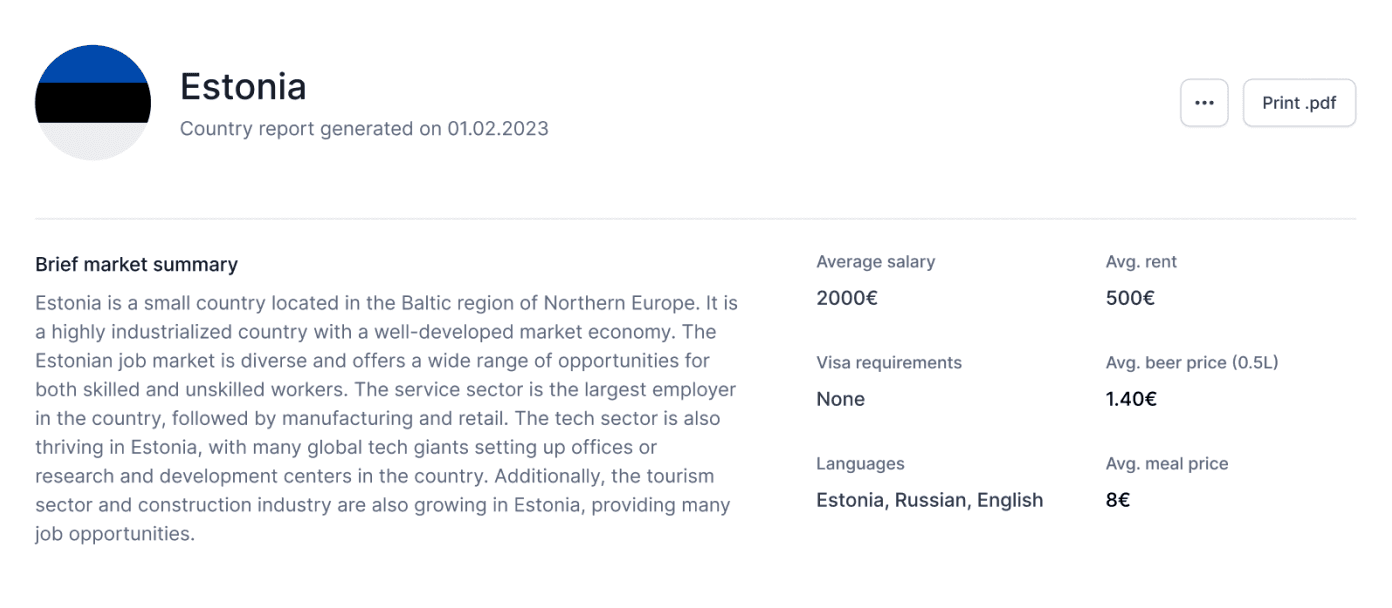Select the 2000€ salary value

point(847,298)
